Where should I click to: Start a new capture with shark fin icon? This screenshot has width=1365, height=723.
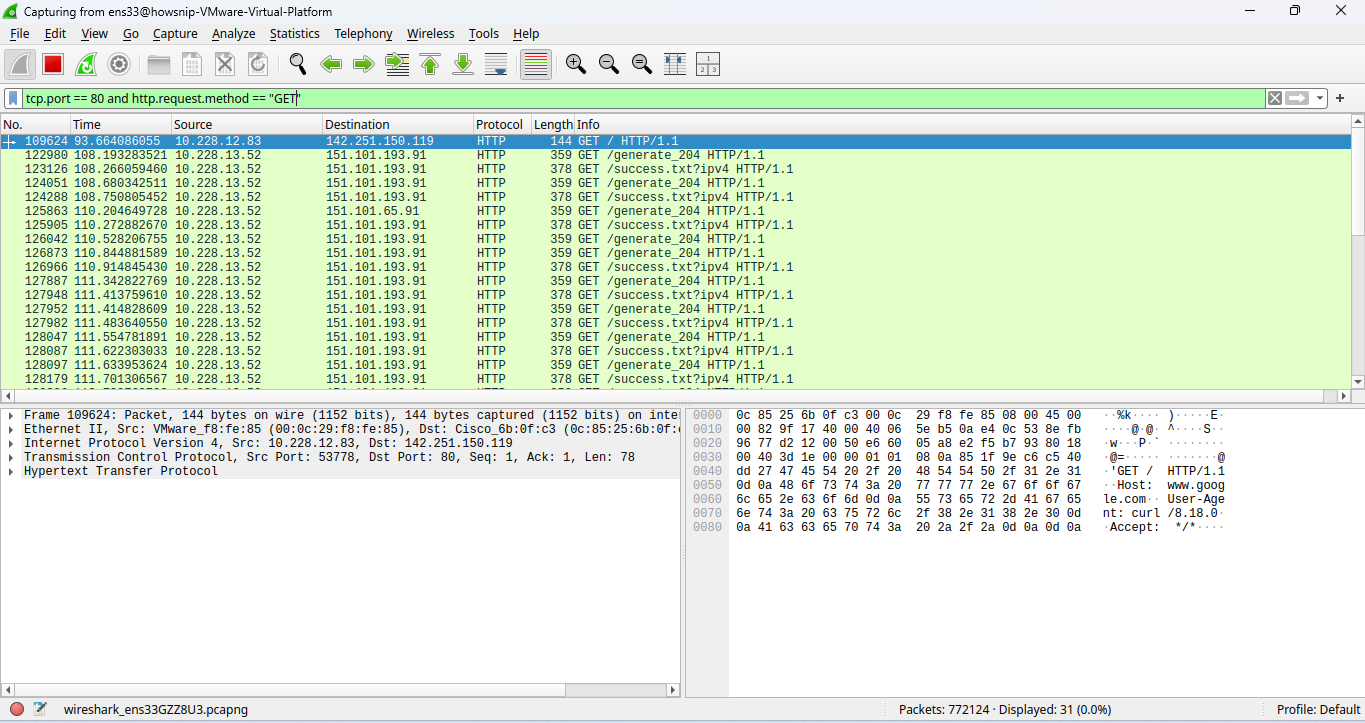click(20, 65)
